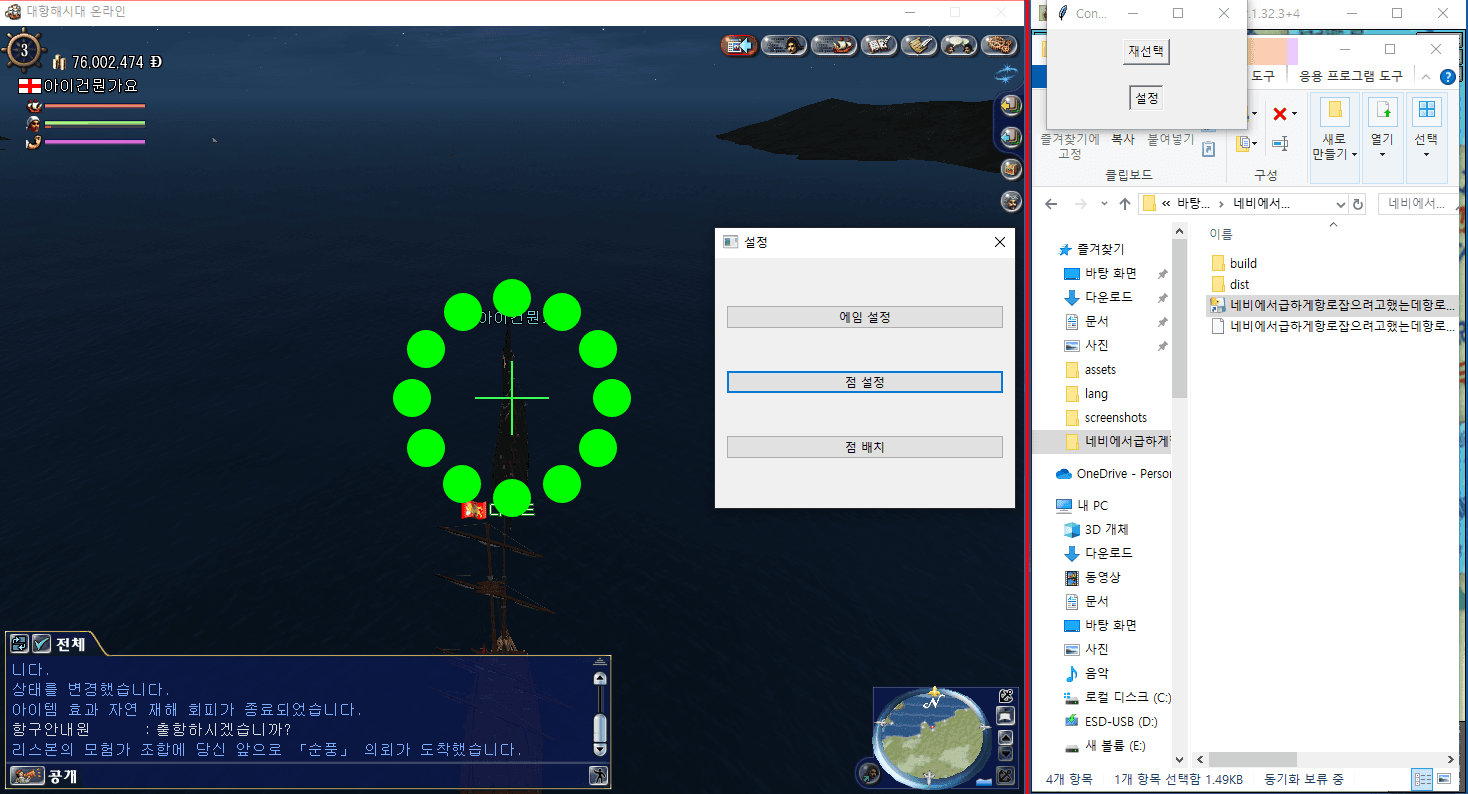Screen dimensions: 1468x794
Task: Open the gears system settings icon in game toolbar
Action: tap(999, 45)
